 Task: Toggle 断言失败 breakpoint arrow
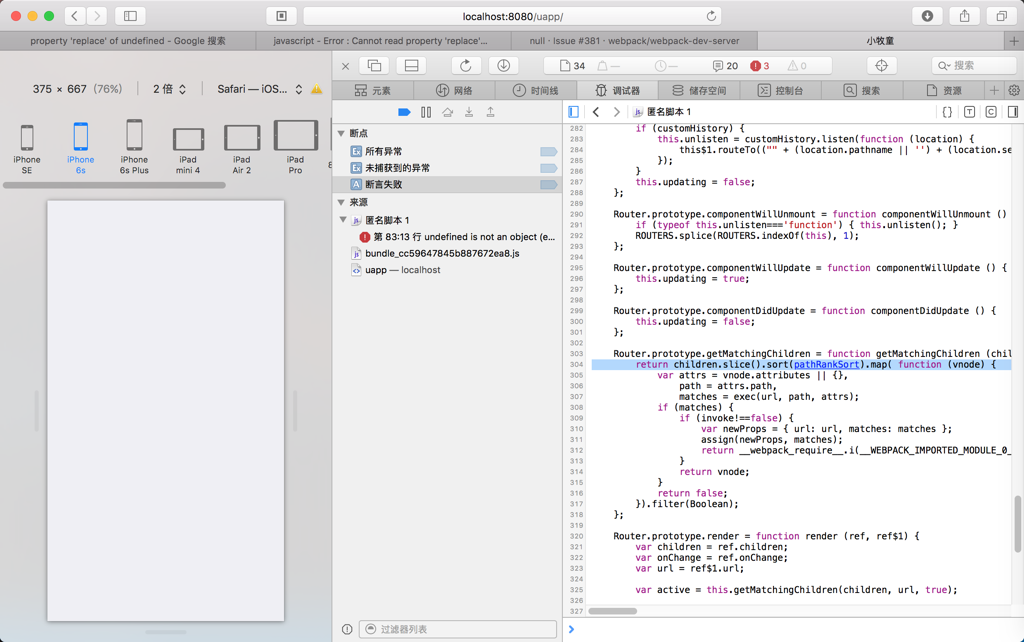(548, 185)
